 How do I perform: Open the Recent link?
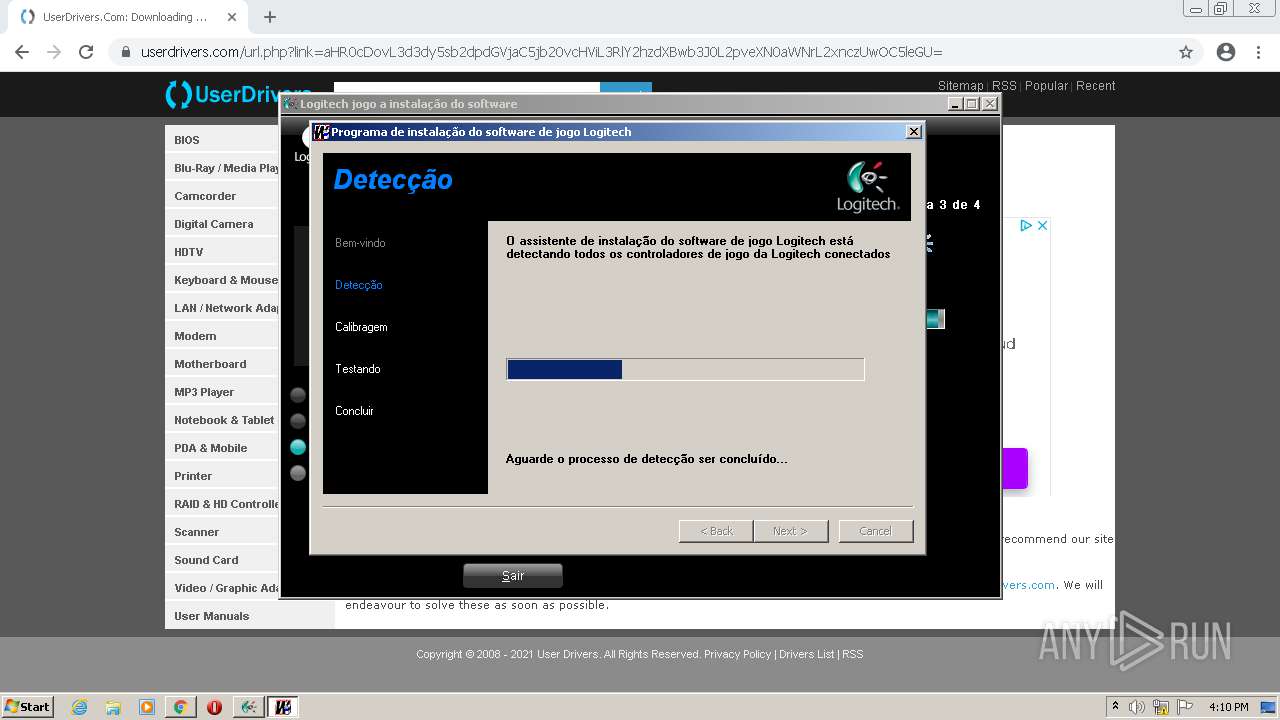(1095, 86)
